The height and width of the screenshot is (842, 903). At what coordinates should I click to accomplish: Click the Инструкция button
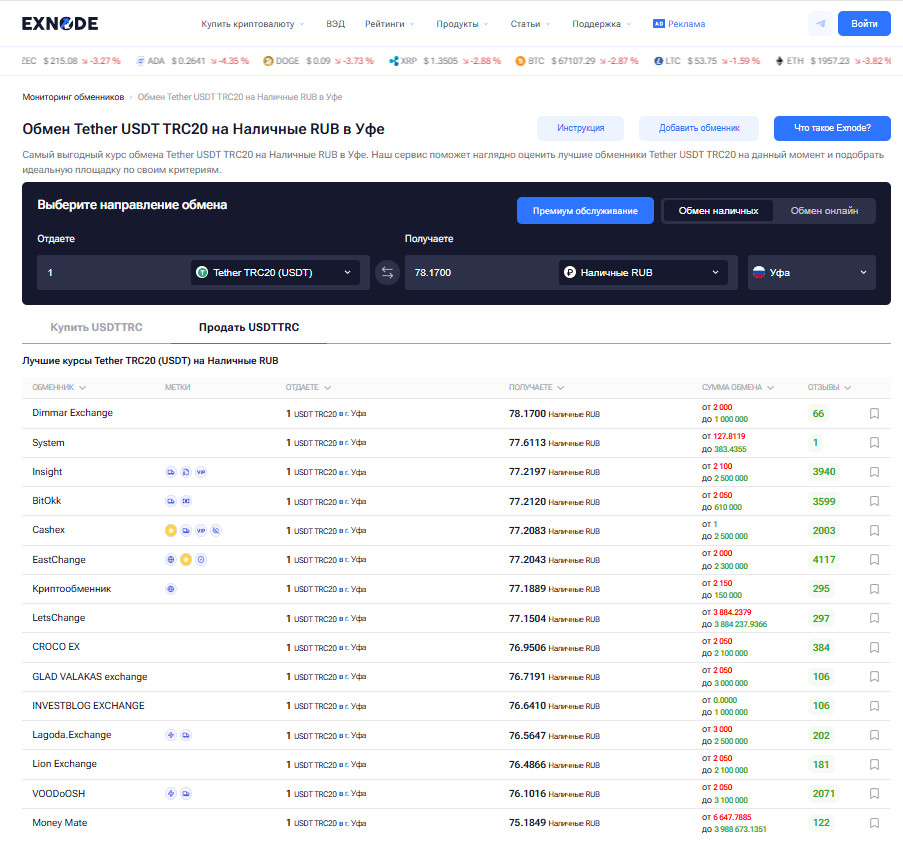click(580, 128)
